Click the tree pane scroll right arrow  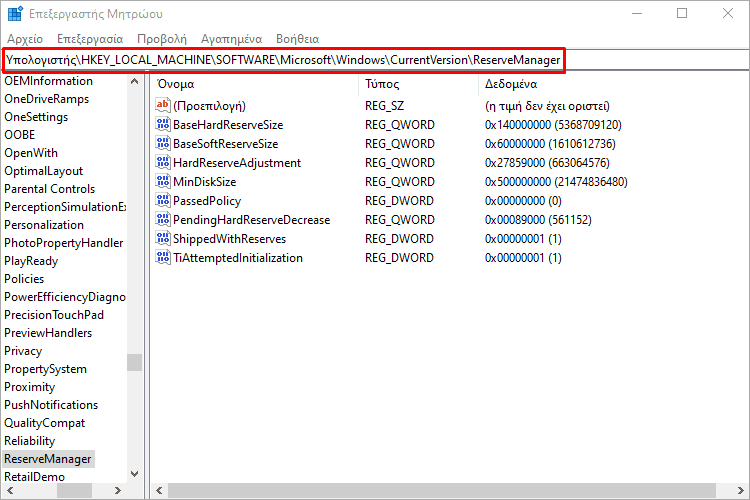point(118,490)
